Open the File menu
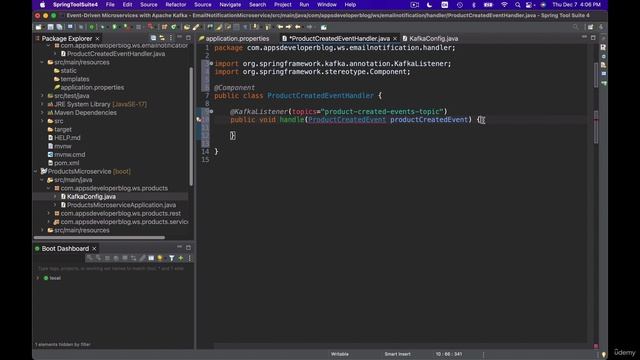 pos(110,5)
